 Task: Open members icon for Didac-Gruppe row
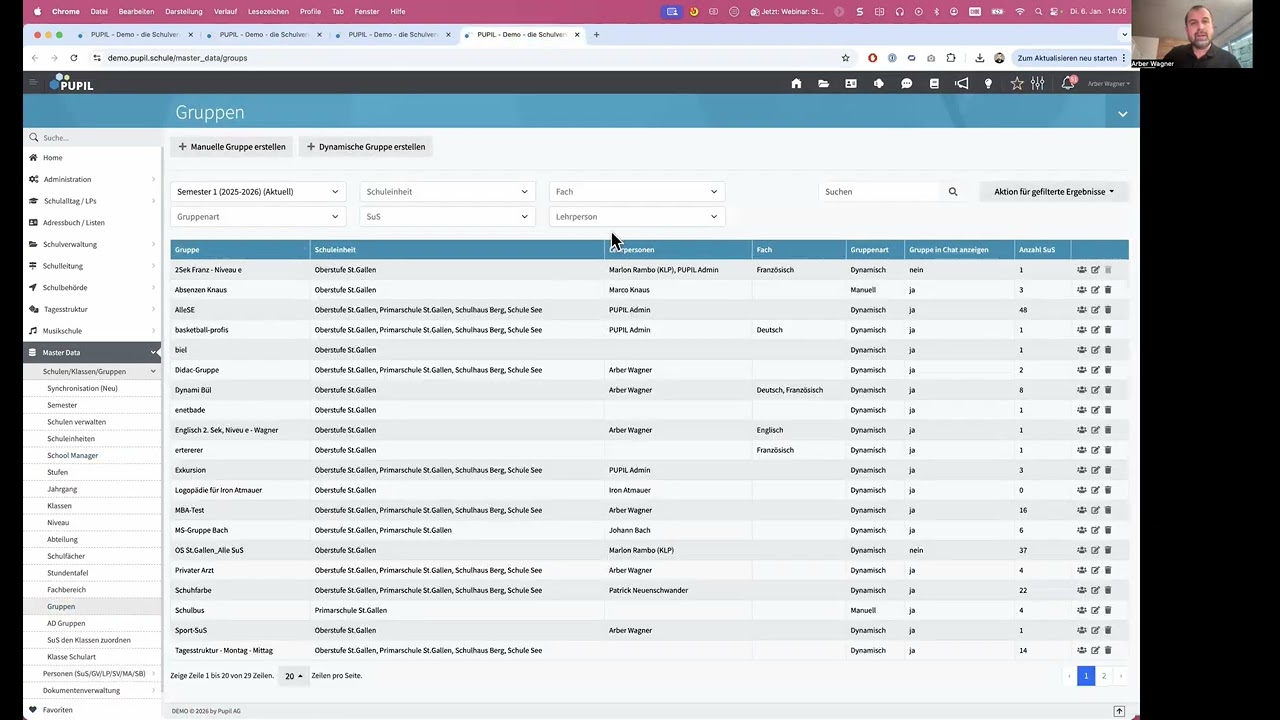click(x=1082, y=370)
